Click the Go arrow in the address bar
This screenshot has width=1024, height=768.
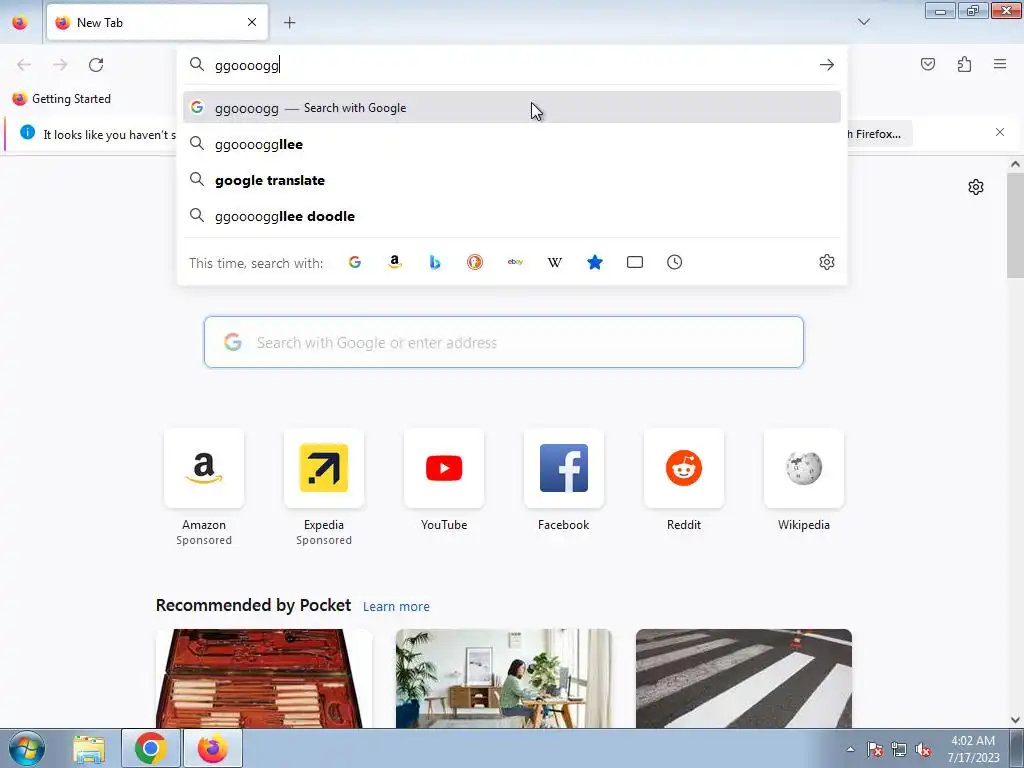[x=827, y=65]
